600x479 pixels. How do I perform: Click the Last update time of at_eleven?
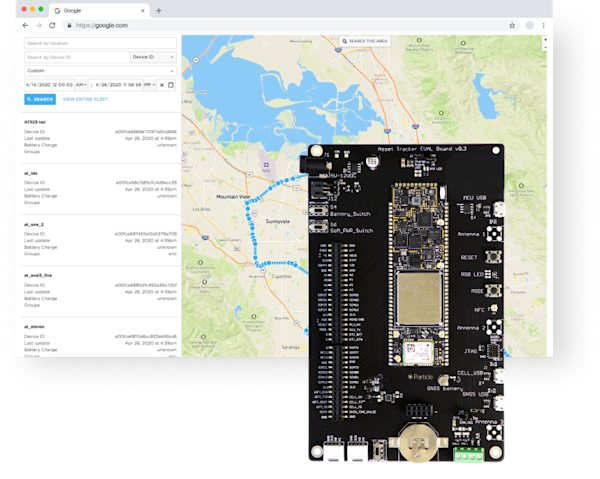(151, 343)
